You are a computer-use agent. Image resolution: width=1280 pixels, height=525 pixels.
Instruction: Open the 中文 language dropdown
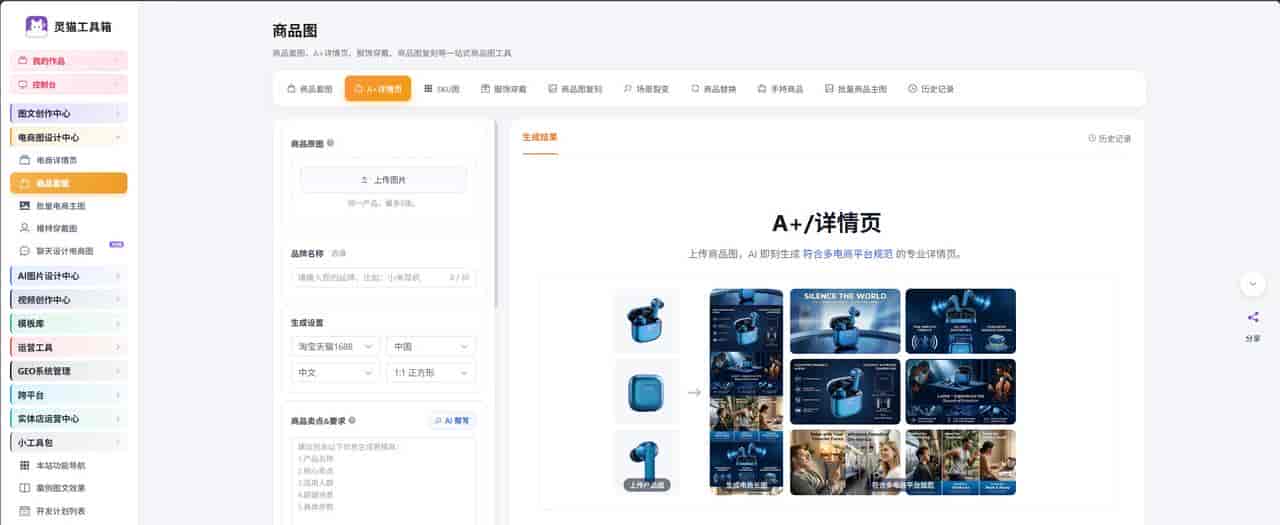(x=335, y=372)
